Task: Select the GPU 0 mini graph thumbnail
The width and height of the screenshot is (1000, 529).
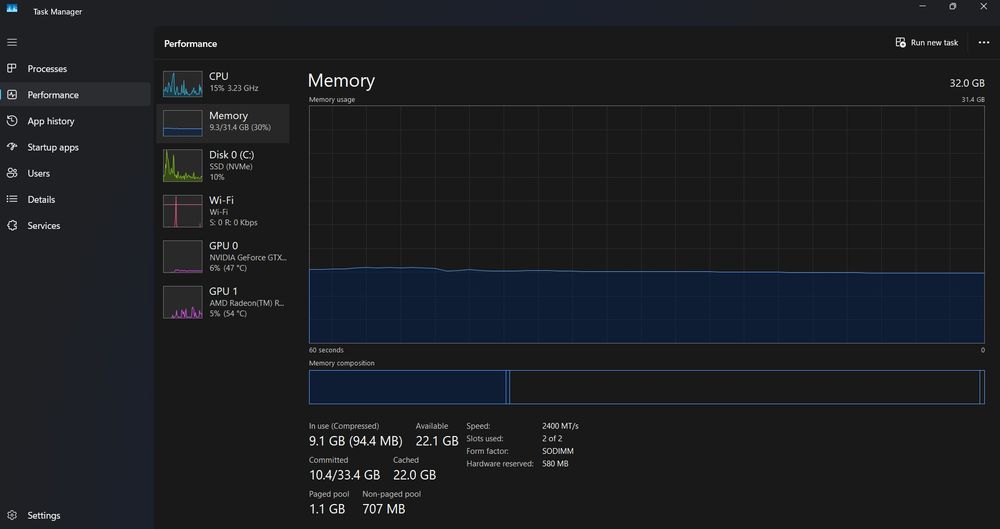Action: pos(182,257)
